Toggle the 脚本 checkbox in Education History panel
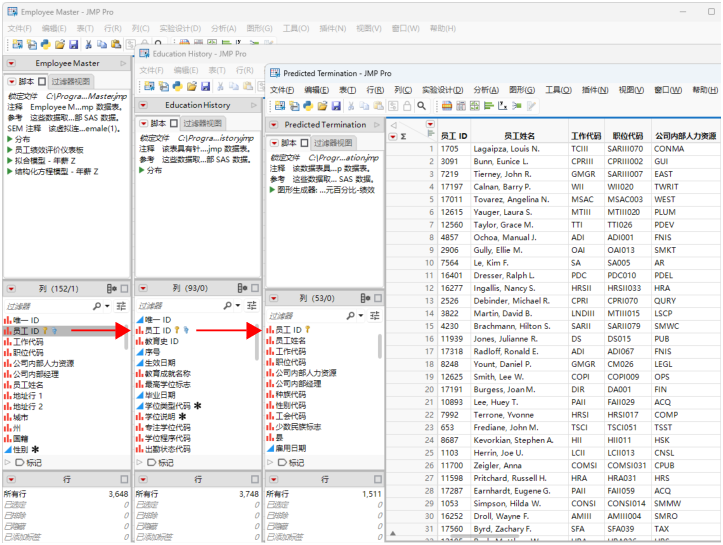The height and width of the screenshot is (545, 723). click(x=174, y=123)
